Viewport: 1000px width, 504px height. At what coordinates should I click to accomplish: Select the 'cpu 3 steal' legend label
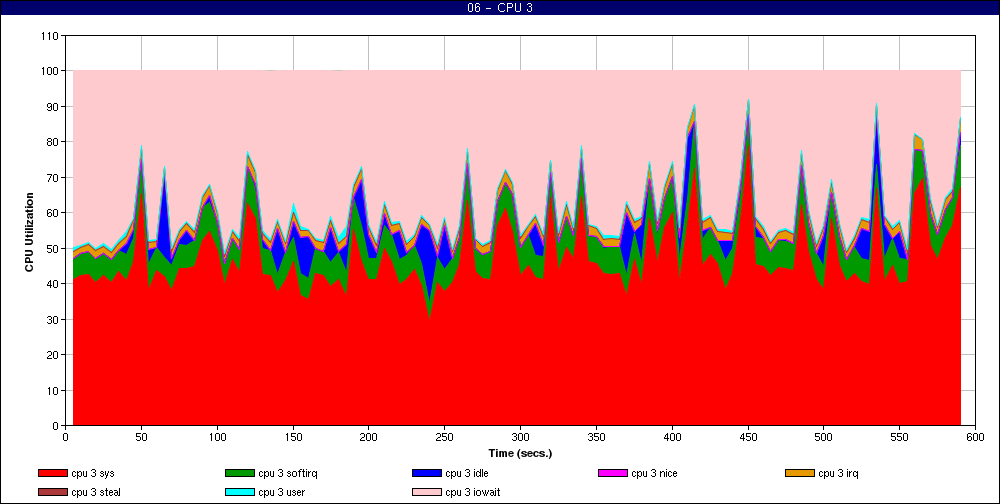click(96, 493)
